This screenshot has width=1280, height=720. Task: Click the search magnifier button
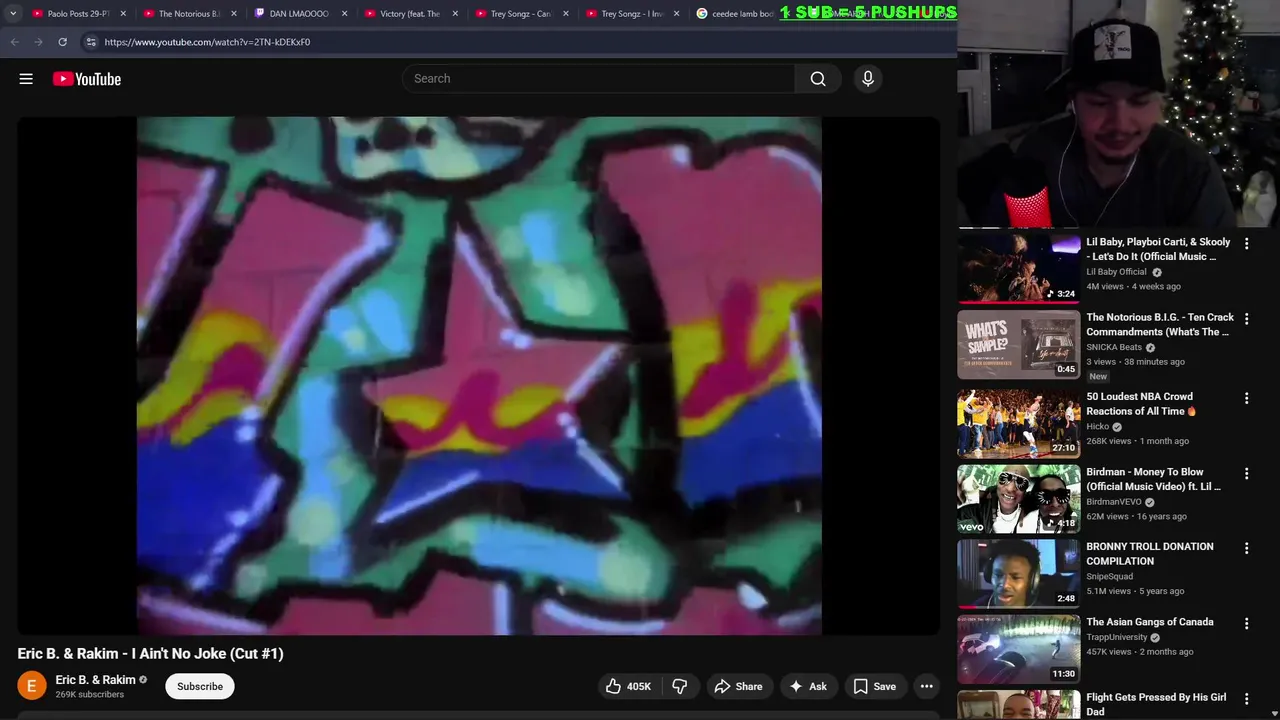click(x=818, y=79)
